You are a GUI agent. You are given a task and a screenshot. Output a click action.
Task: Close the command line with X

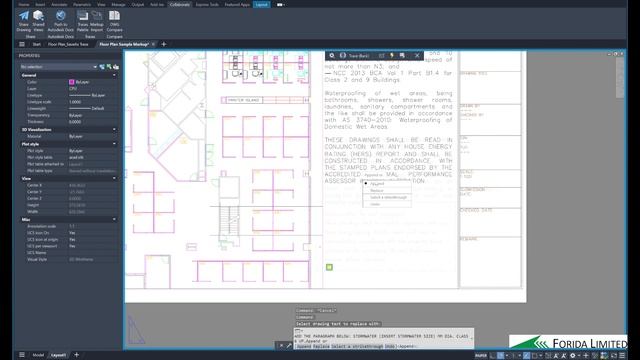(281, 345)
